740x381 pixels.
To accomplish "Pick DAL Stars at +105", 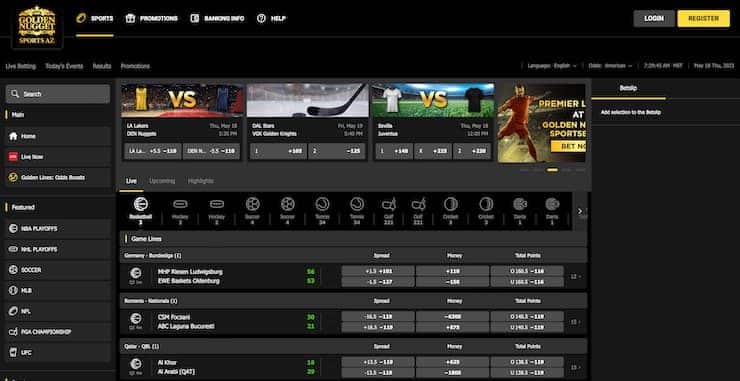I will [x=278, y=152].
